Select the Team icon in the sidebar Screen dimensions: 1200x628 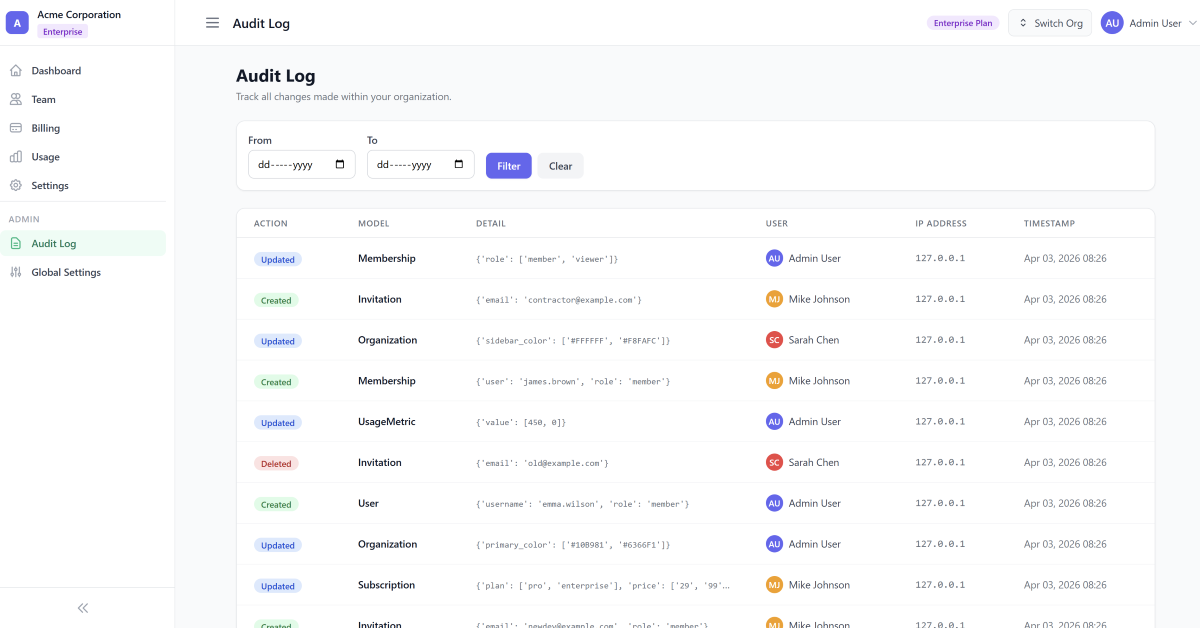click(14, 99)
